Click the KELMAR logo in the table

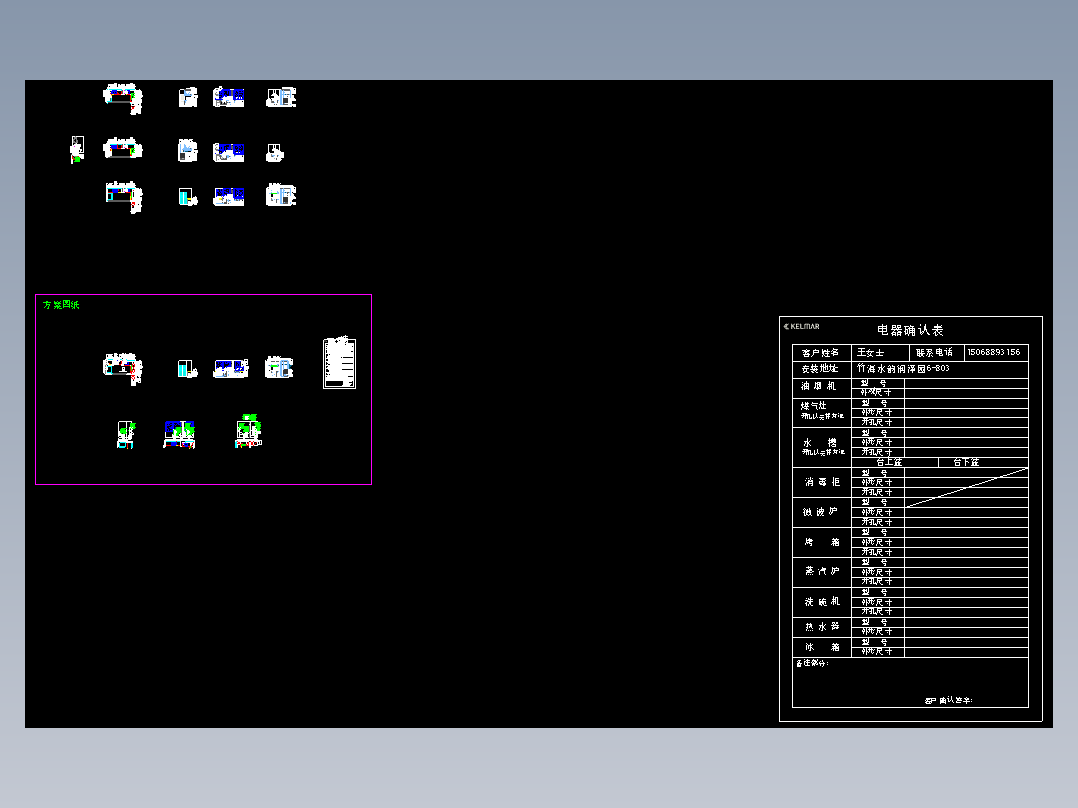[x=802, y=327]
